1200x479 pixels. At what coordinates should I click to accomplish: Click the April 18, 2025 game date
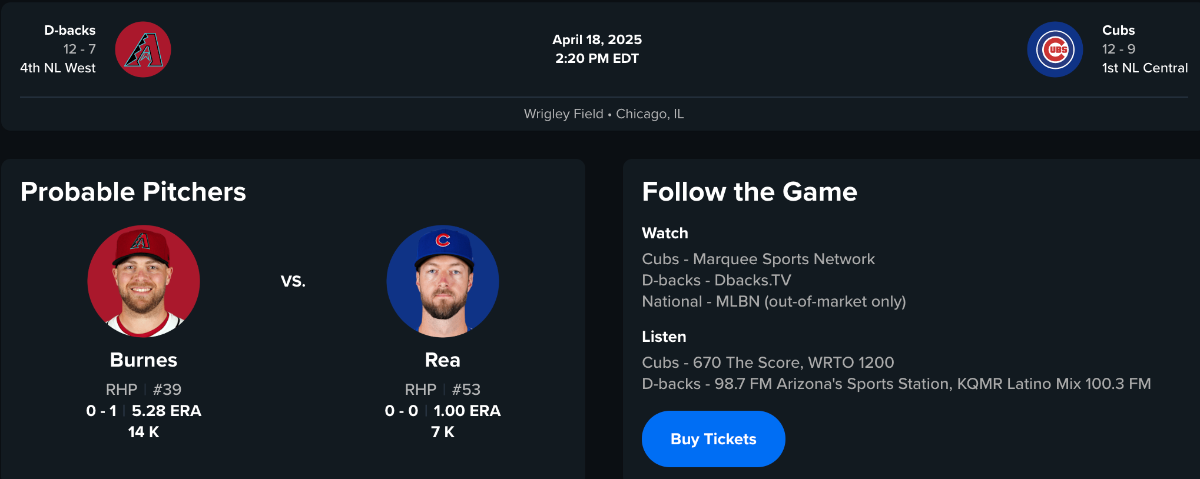[x=597, y=40]
